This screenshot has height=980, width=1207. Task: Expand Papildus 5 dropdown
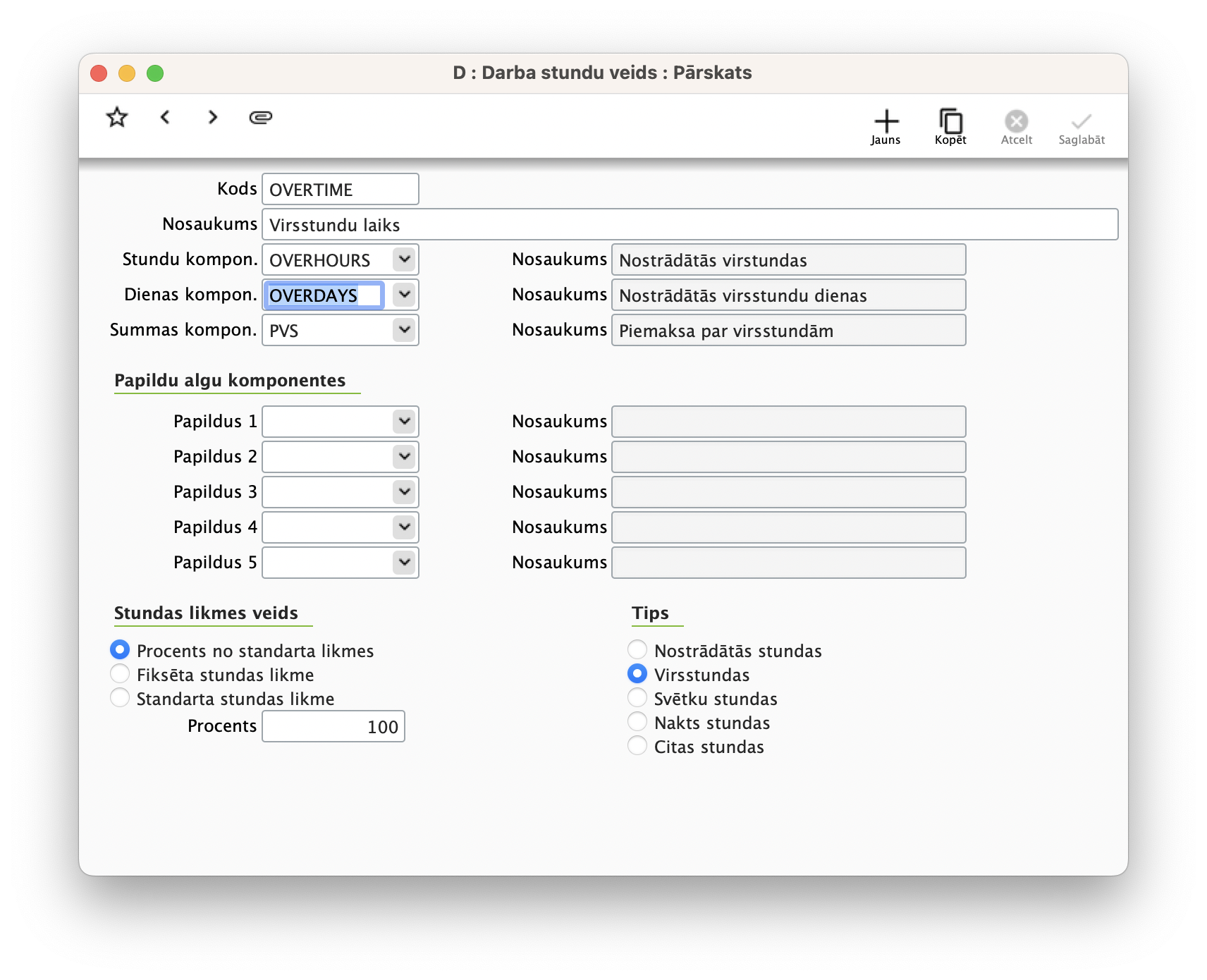pos(405,563)
